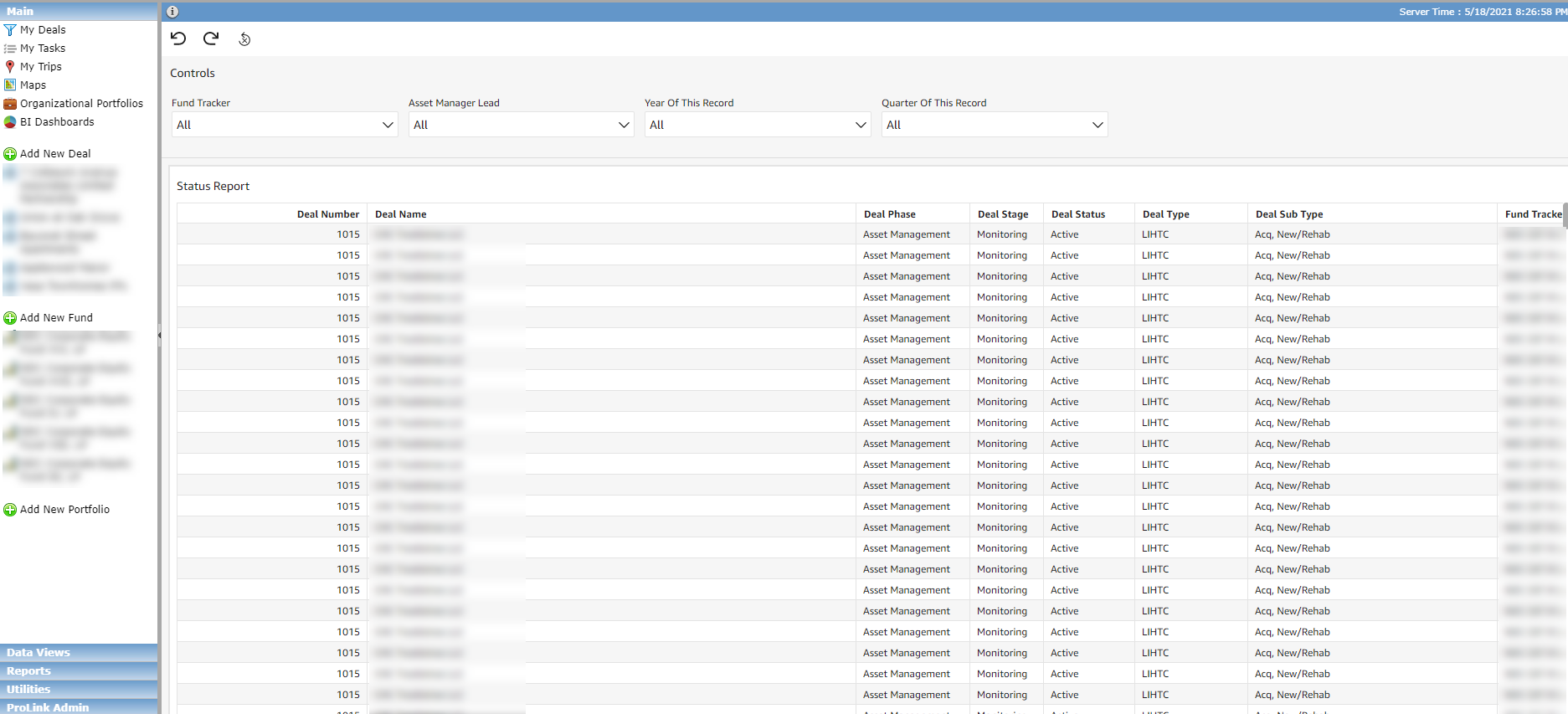Click green plus icon beside Add New Deal
Image resolution: width=1568 pixels, height=714 pixels.
click(x=10, y=154)
